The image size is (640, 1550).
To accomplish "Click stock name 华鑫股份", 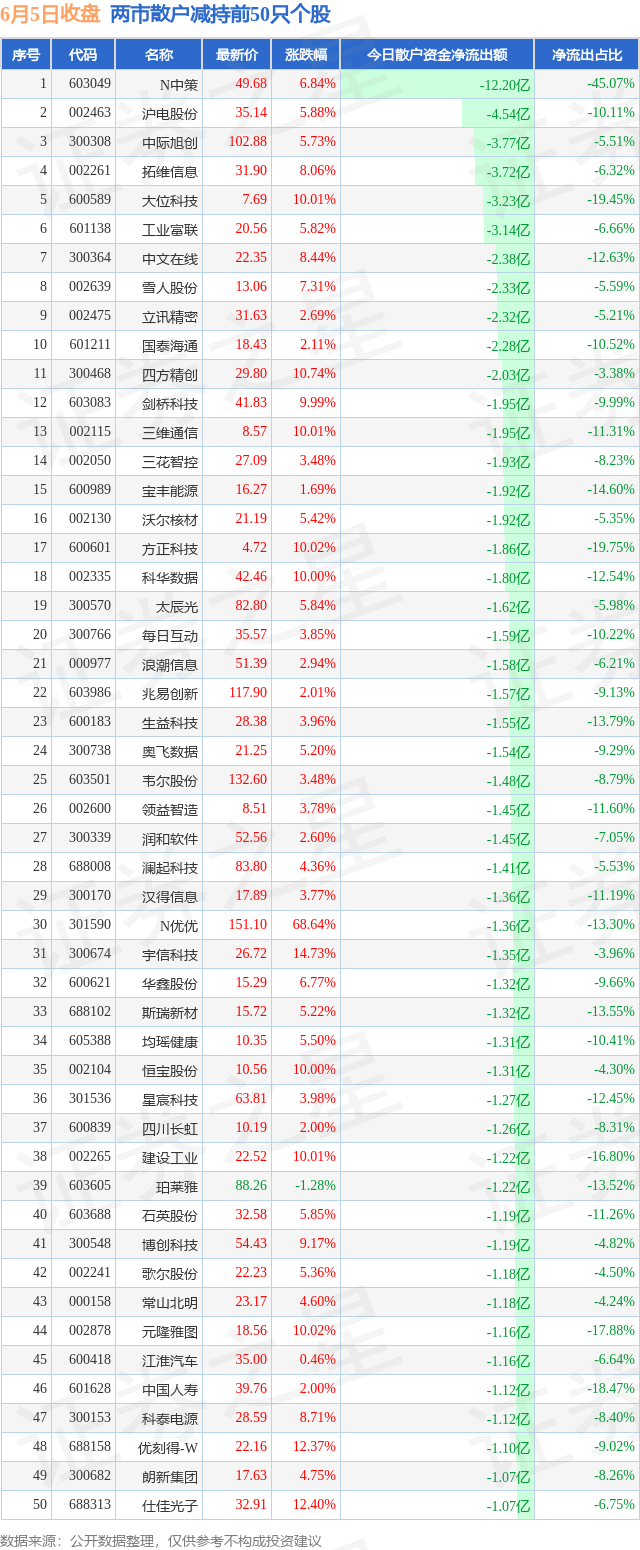I will tap(170, 983).
